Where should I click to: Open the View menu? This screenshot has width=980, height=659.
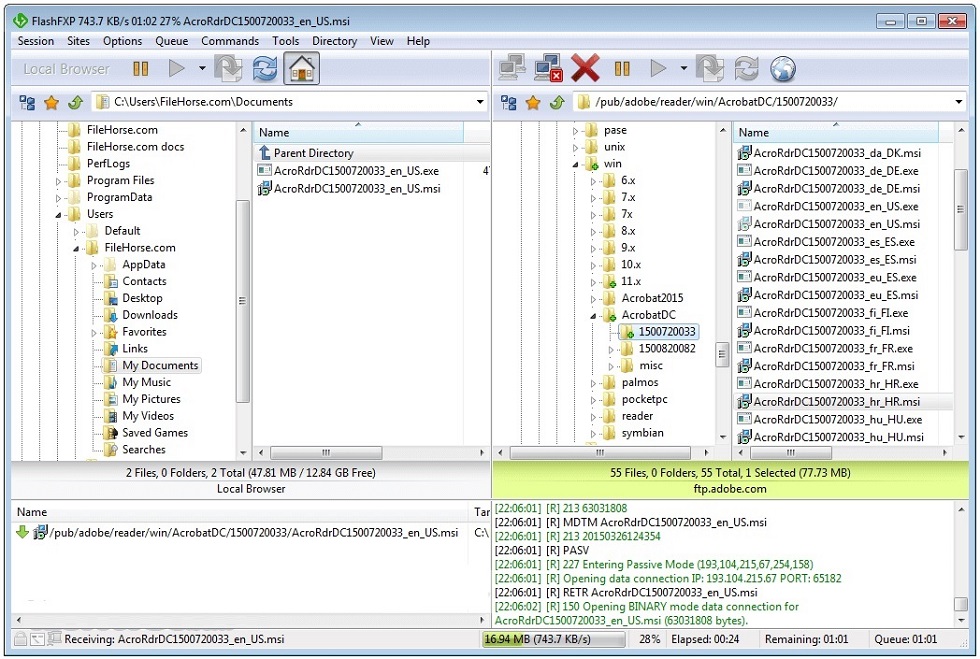pos(381,41)
